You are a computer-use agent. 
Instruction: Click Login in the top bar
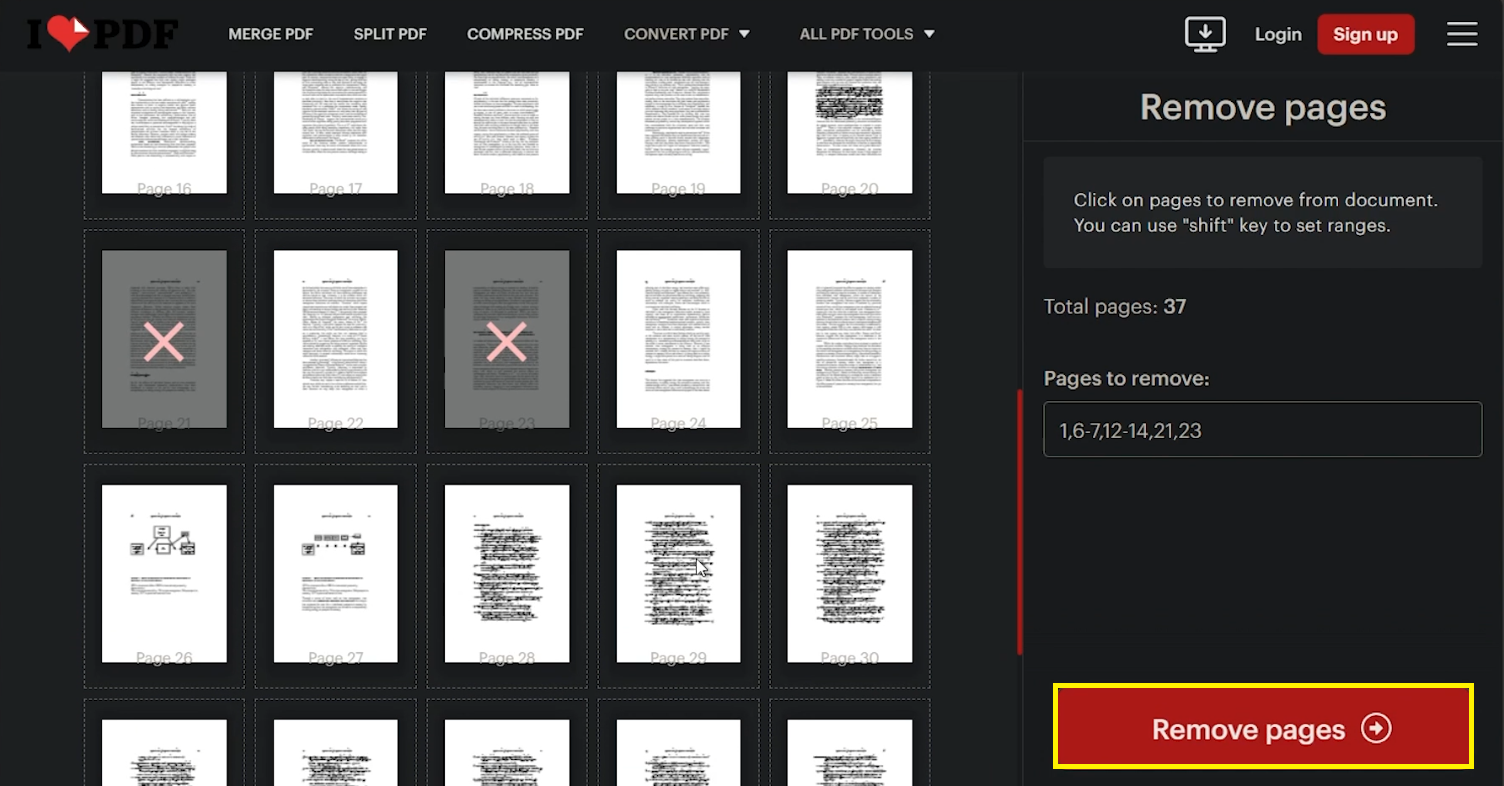click(1277, 33)
